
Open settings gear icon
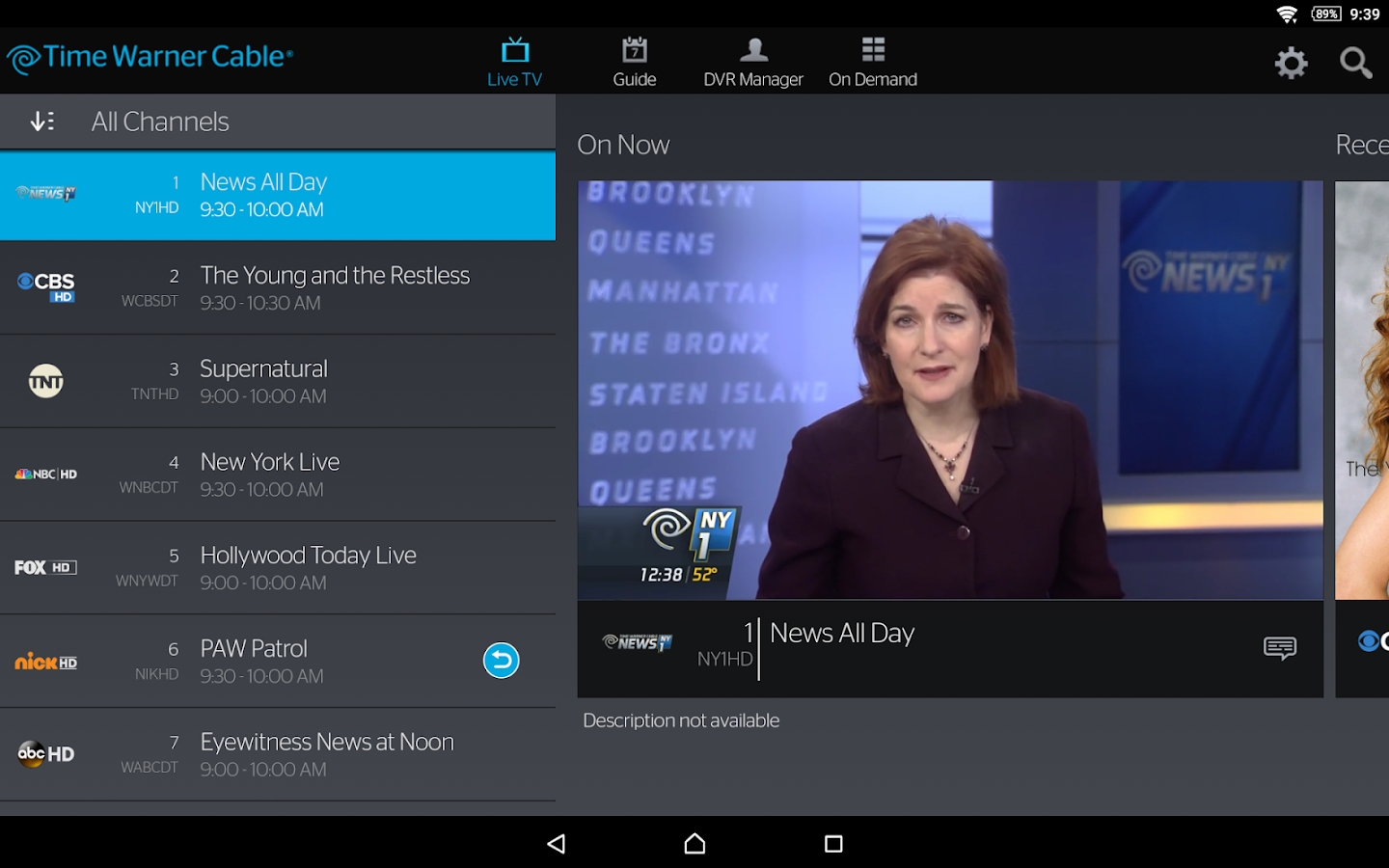[x=1291, y=64]
